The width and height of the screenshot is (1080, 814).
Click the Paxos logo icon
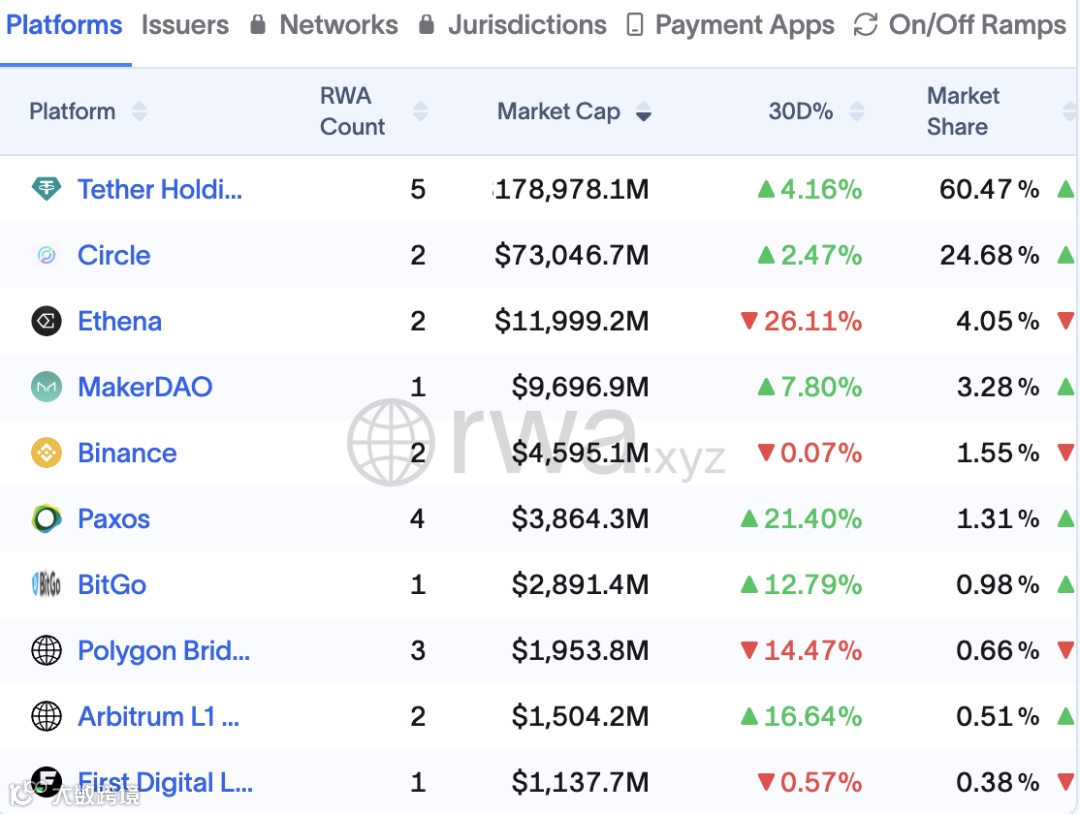(47, 519)
